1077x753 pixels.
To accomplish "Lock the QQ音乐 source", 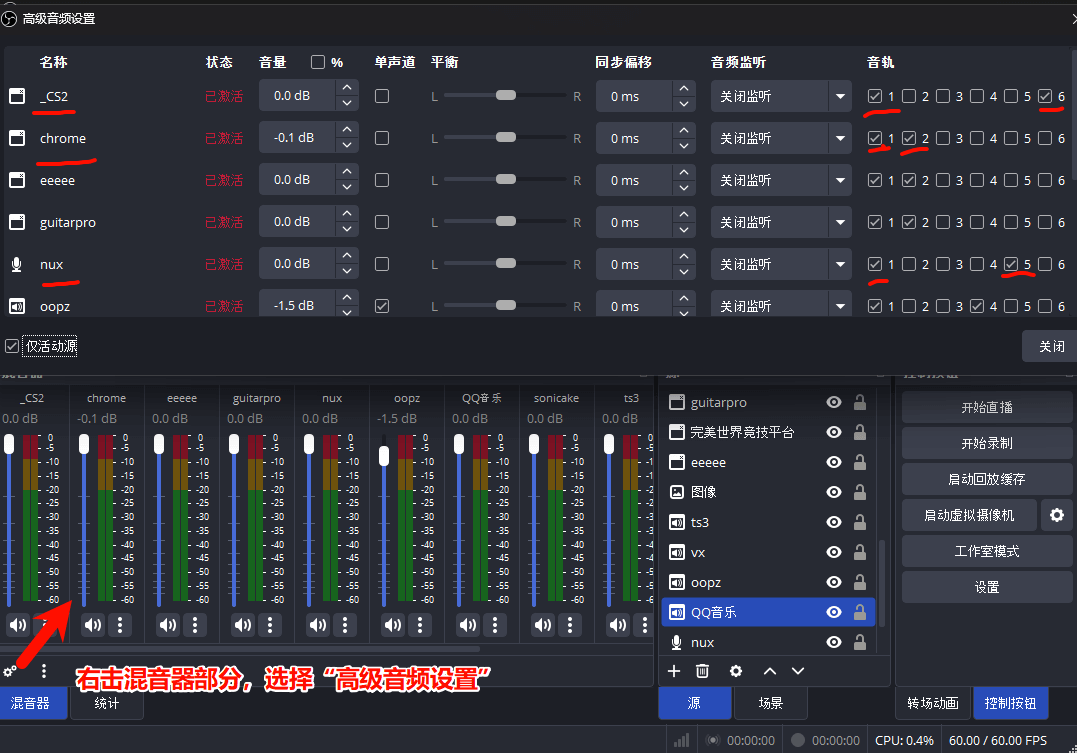I will tap(859, 612).
